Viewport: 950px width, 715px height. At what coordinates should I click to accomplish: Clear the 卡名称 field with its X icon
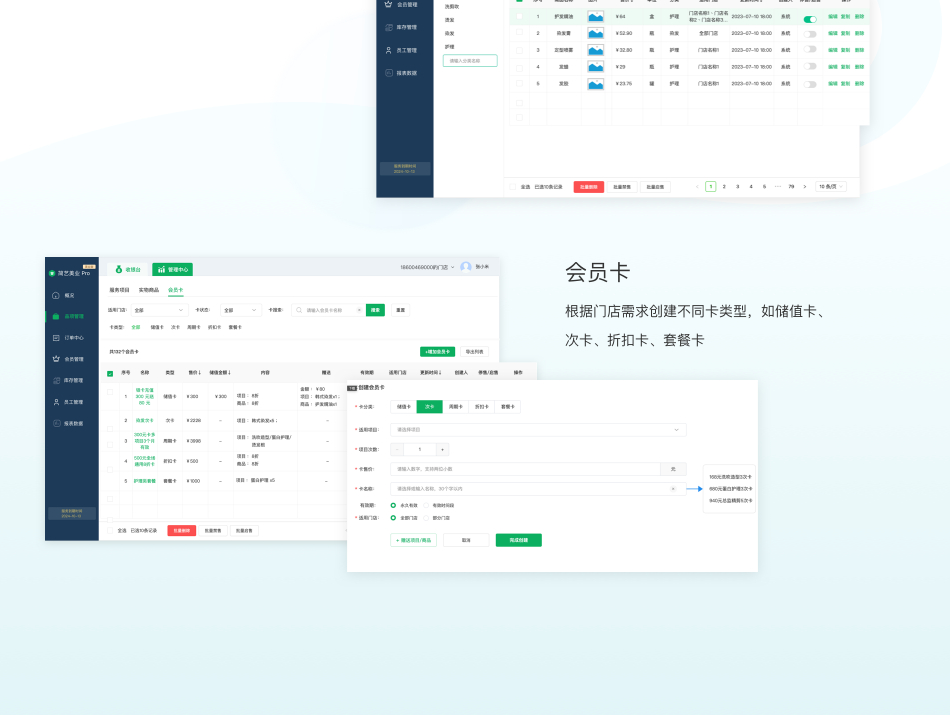click(x=673, y=489)
